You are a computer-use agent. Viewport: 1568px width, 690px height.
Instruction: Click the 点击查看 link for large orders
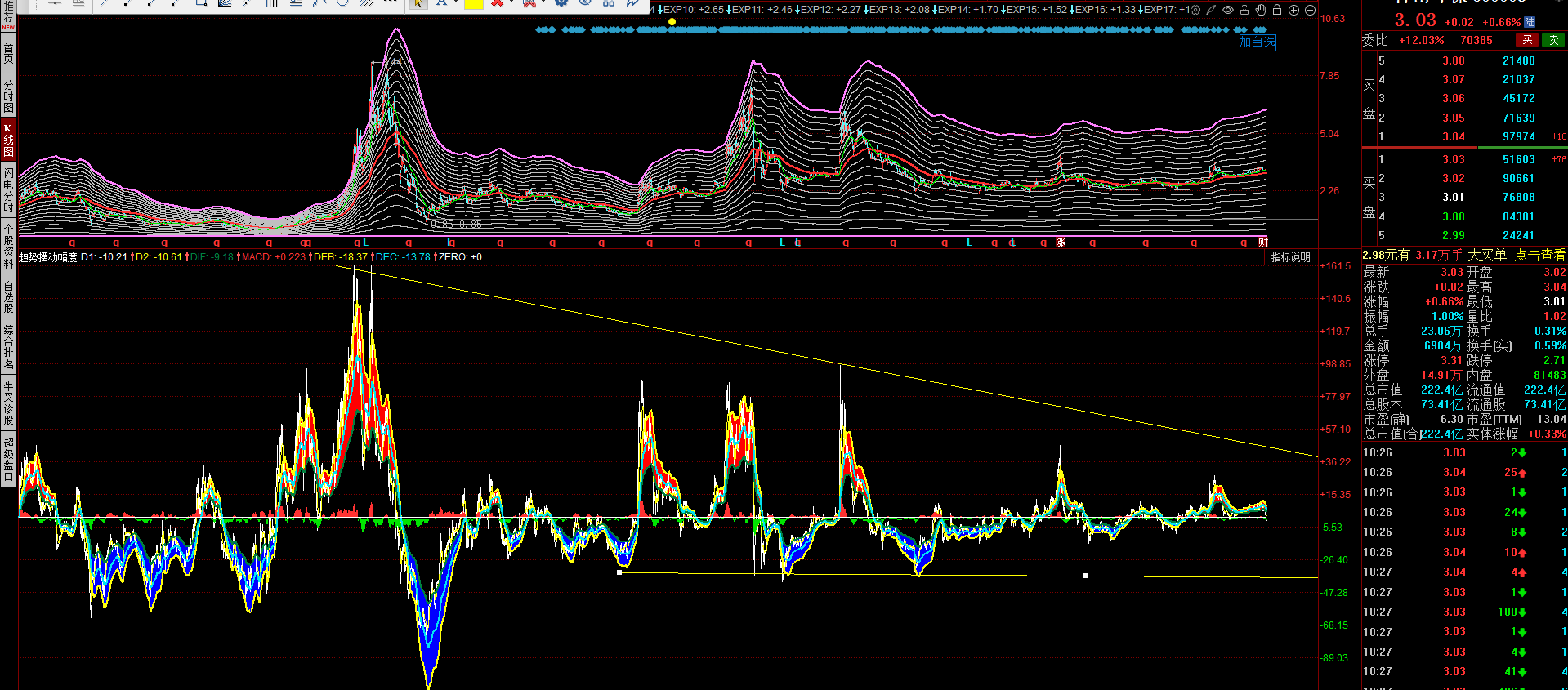pyautogui.click(x=1539, y=256)
